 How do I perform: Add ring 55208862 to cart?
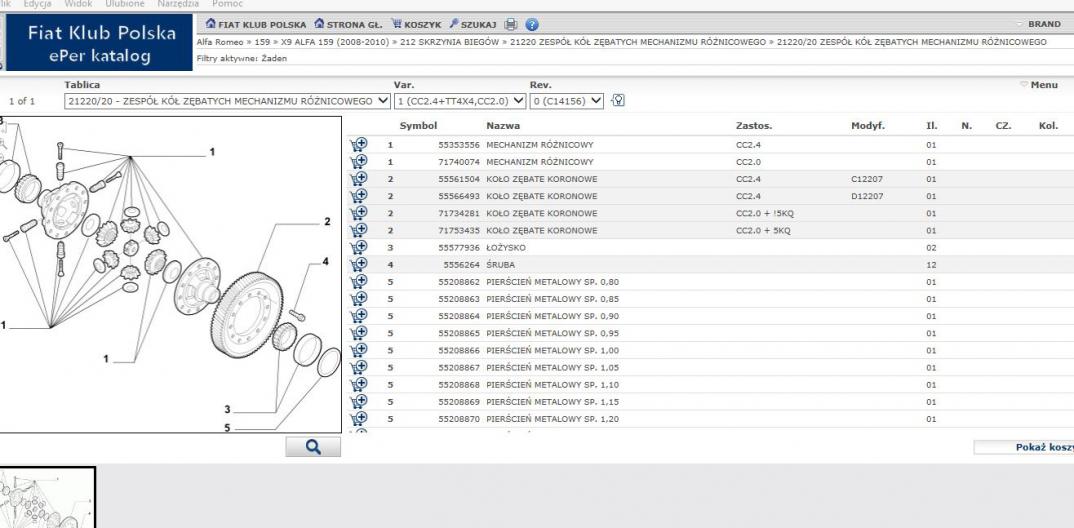(x=358, y=281)
